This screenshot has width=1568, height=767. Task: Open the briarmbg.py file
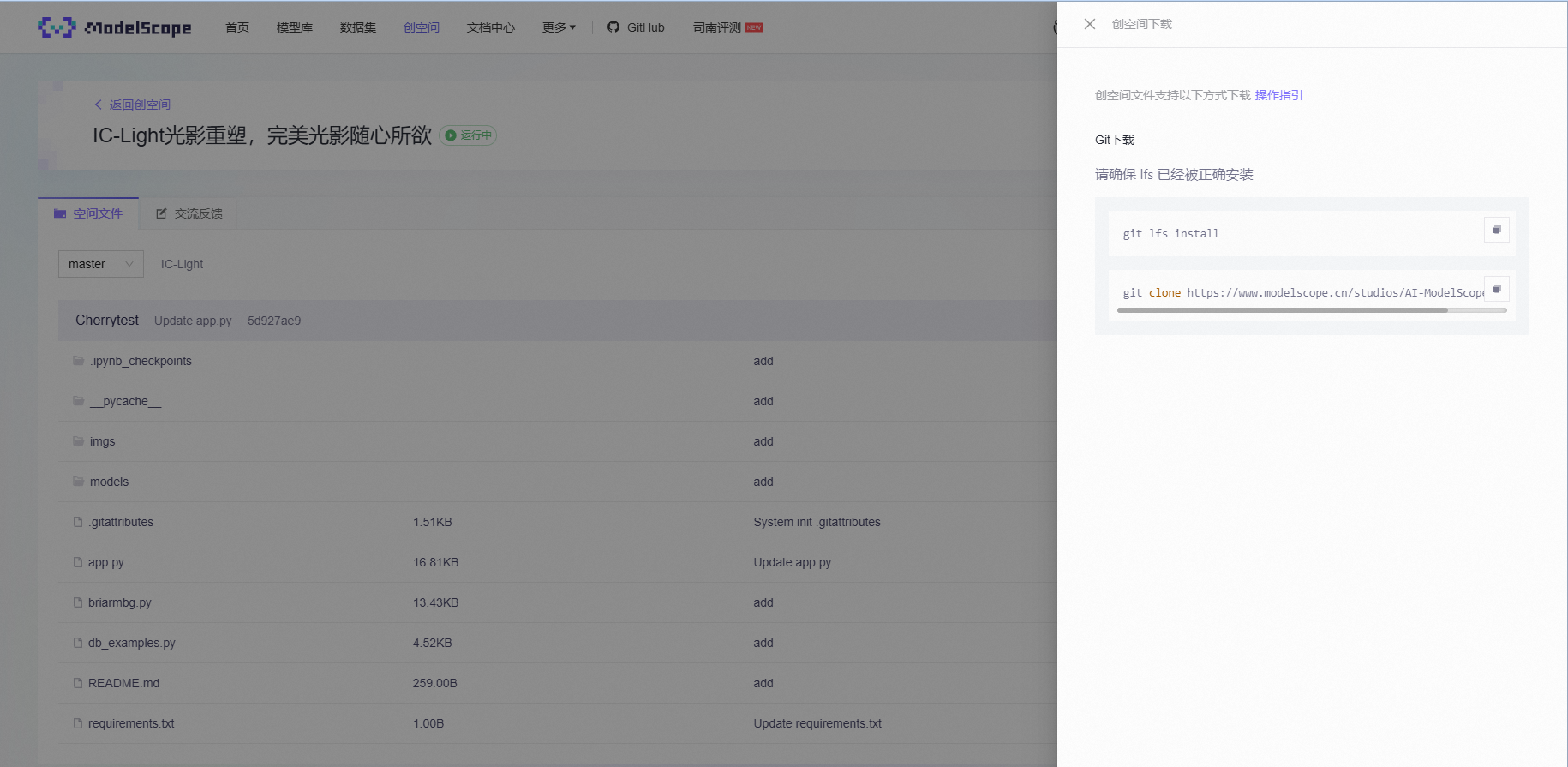(120, 602)
